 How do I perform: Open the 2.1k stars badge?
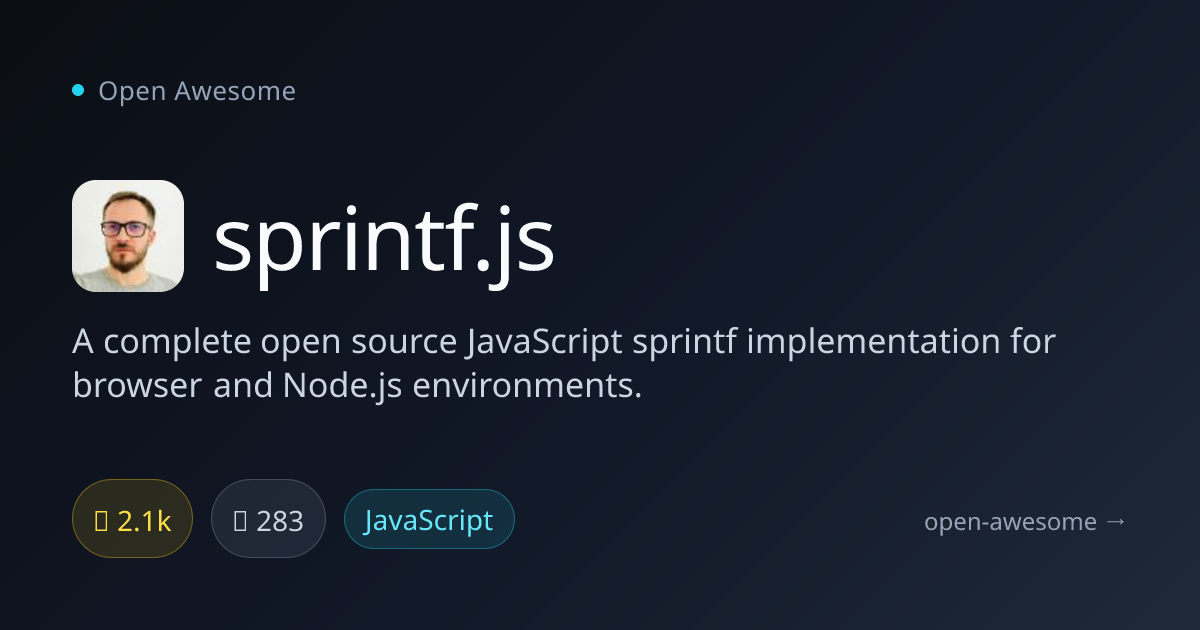[132, 520]
